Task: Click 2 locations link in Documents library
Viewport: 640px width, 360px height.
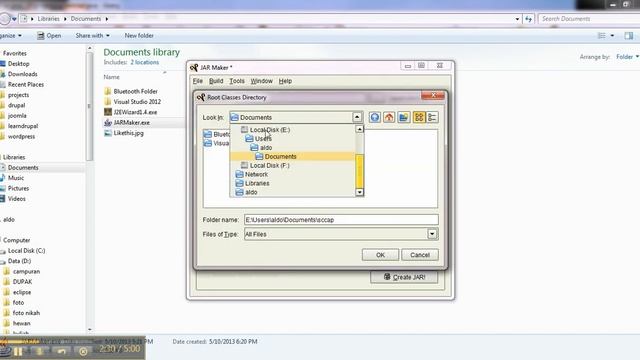Action: (x=144, y=62)
